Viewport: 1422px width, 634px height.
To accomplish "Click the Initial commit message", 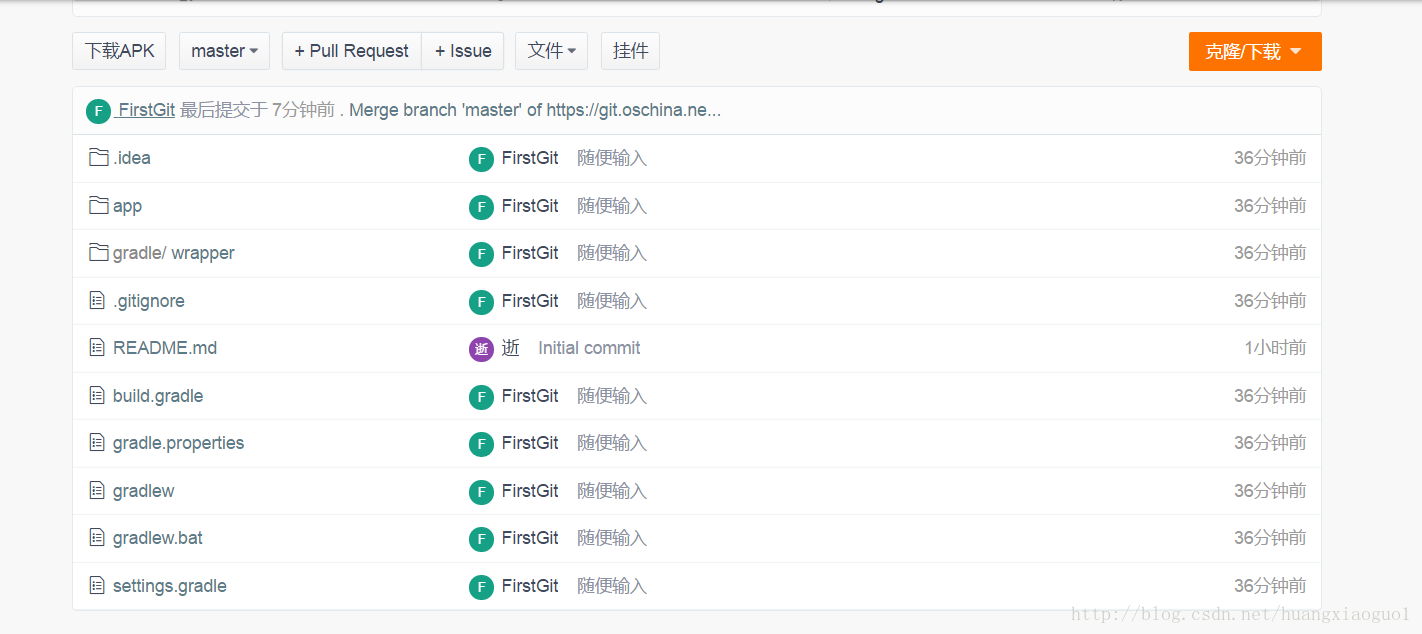I will [589, 348].
